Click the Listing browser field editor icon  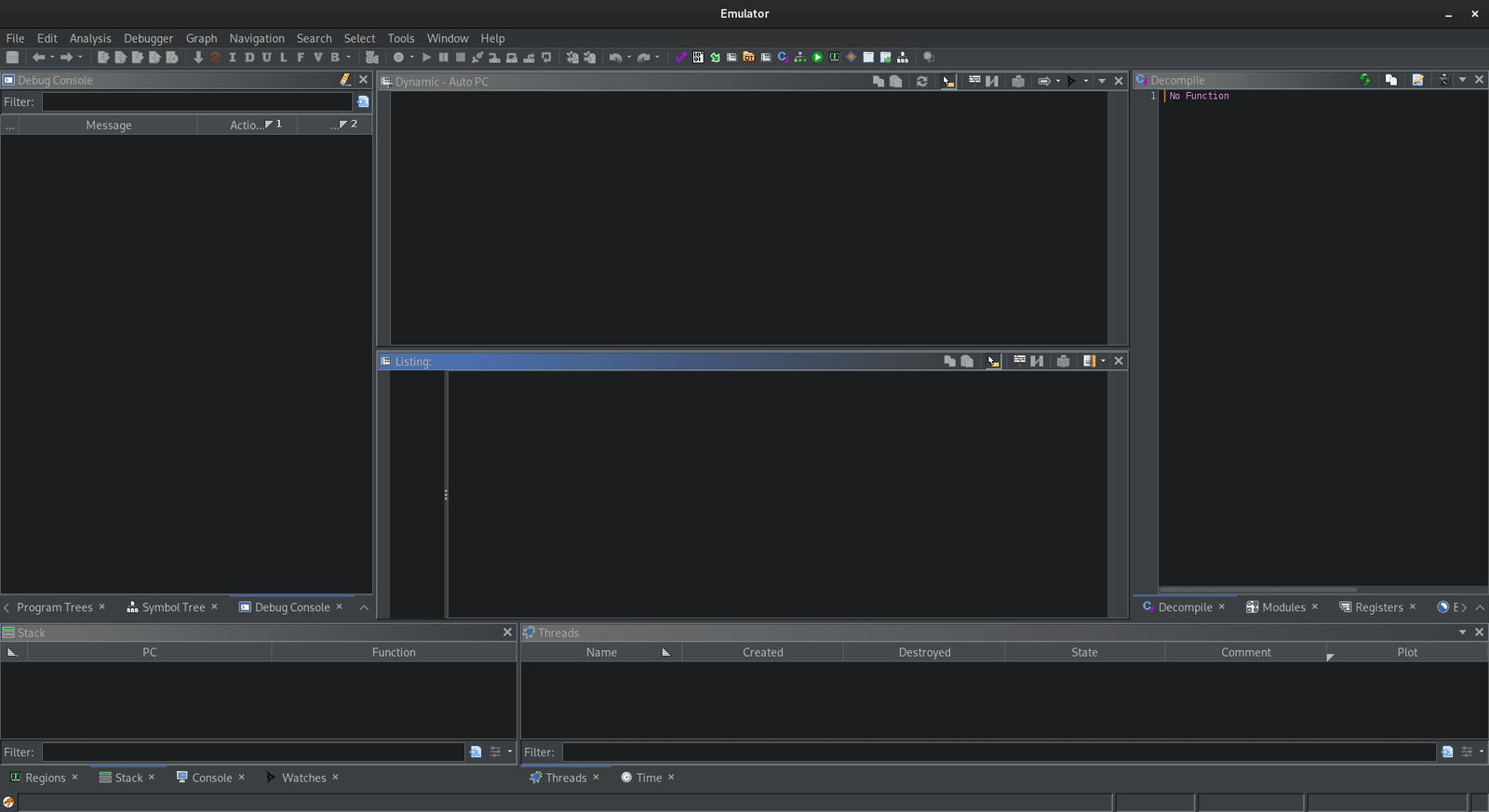tap(1019, 361)
